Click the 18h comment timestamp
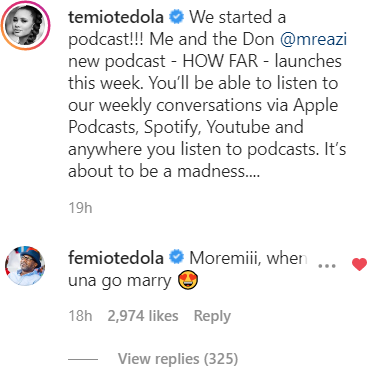Image resolution: width=367 pixels, height=367 pixels. point(80,316)
